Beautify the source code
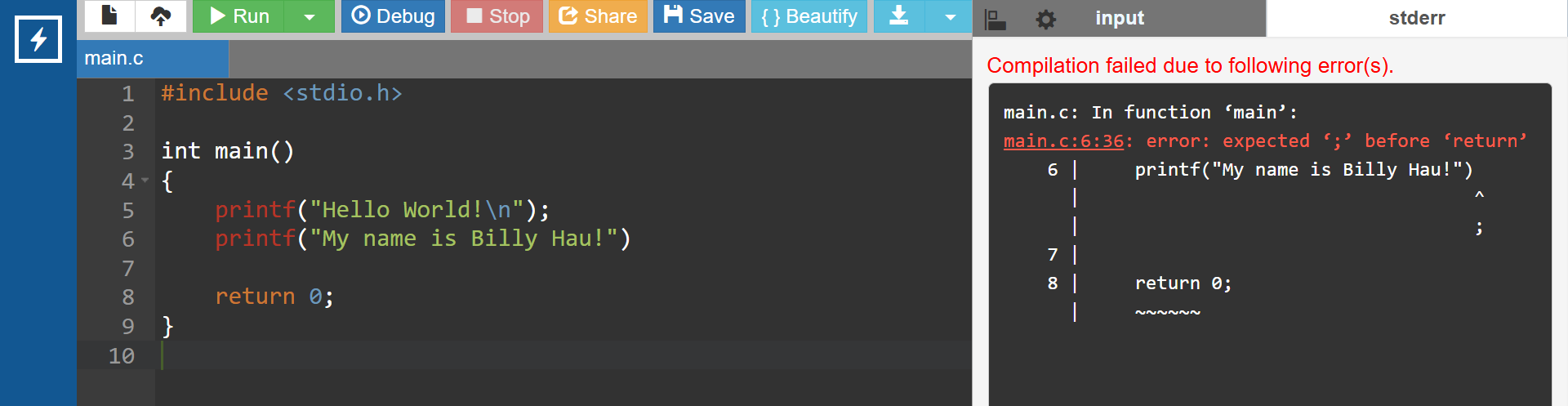The image size is (1568, 406). 809,16
